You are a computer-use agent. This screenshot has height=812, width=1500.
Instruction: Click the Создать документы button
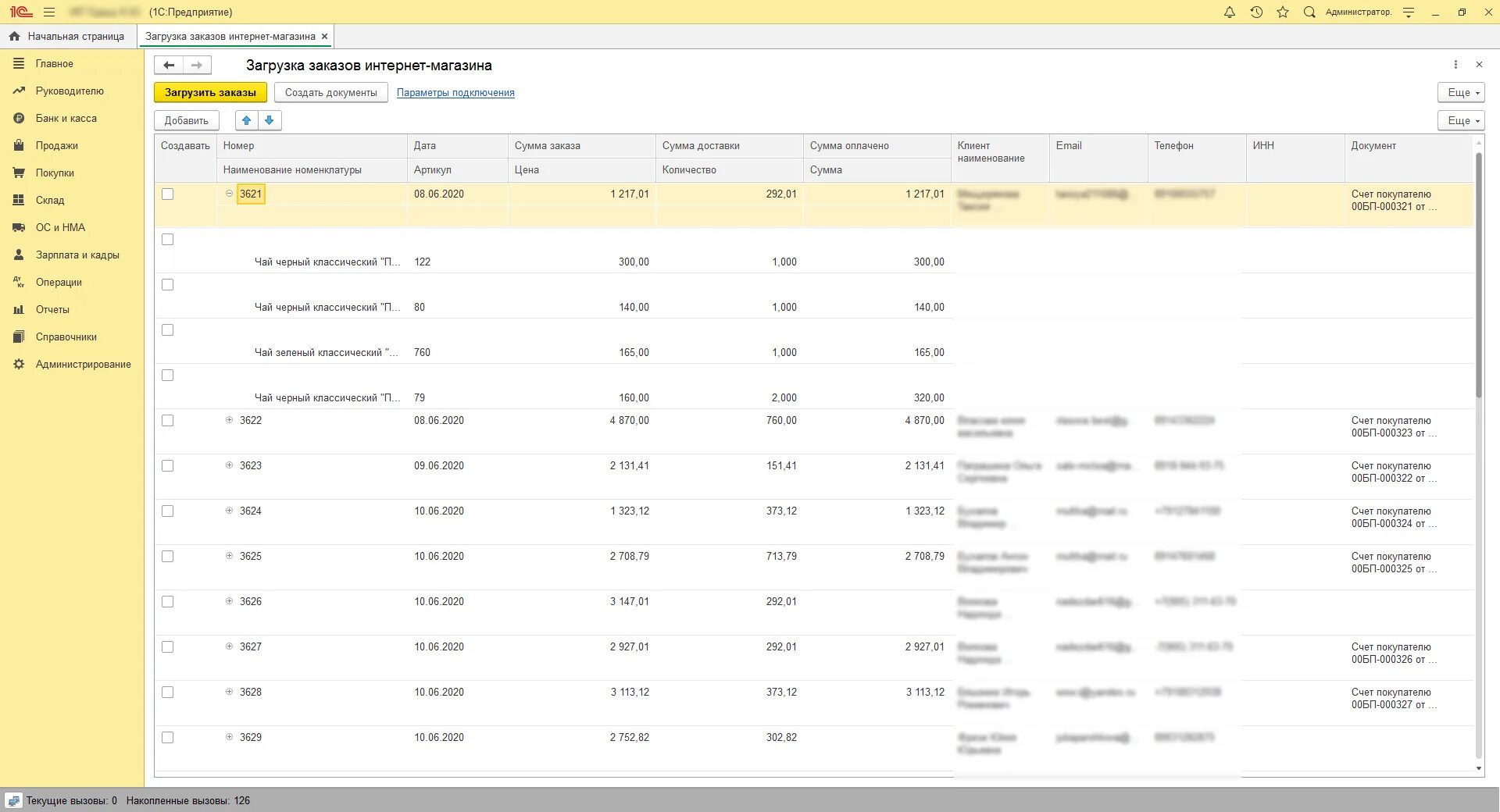point(331,92)
